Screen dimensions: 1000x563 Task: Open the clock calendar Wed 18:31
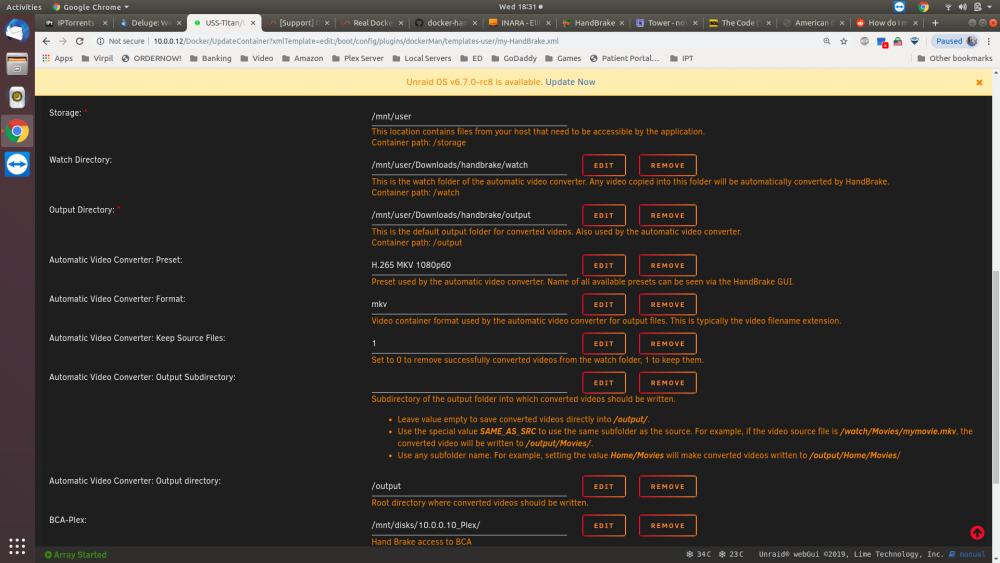click(x=520, y=6)
